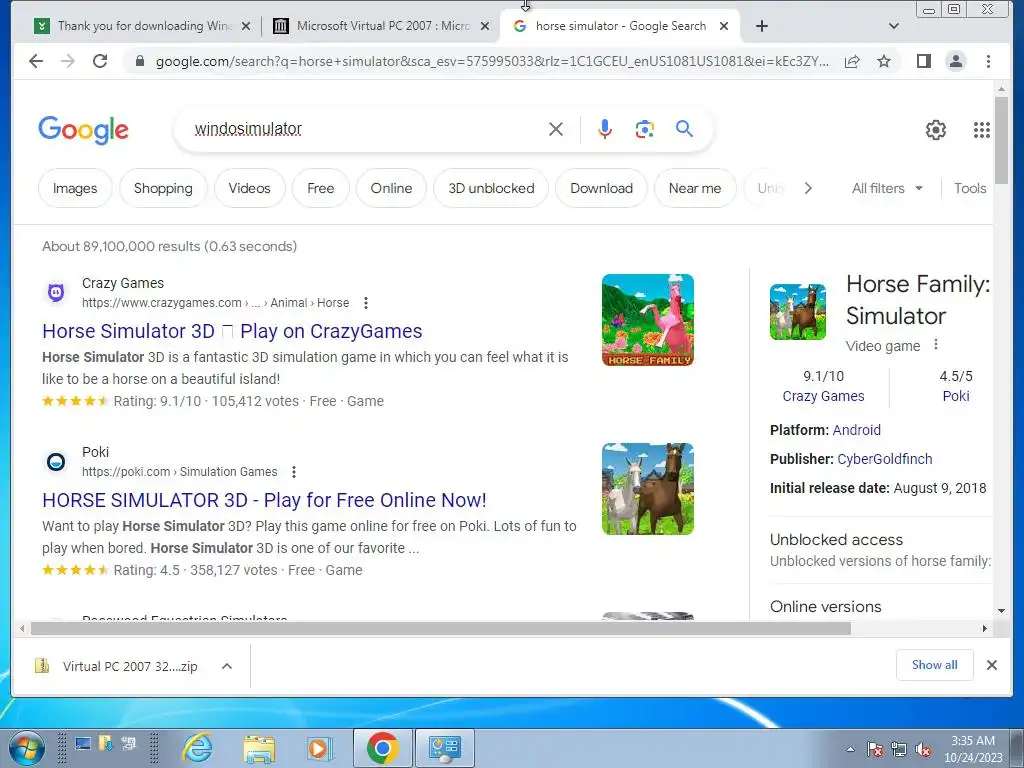Open Chrome three-dot menu

pyautogui.click(x=989, y=61)
